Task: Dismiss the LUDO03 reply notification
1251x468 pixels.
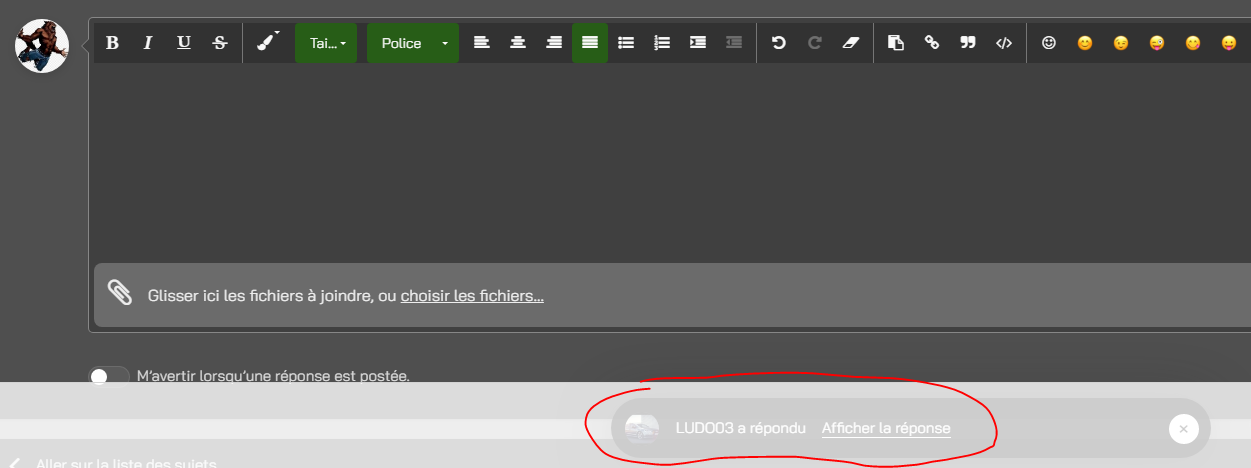Action: [x=1183, y=428]
